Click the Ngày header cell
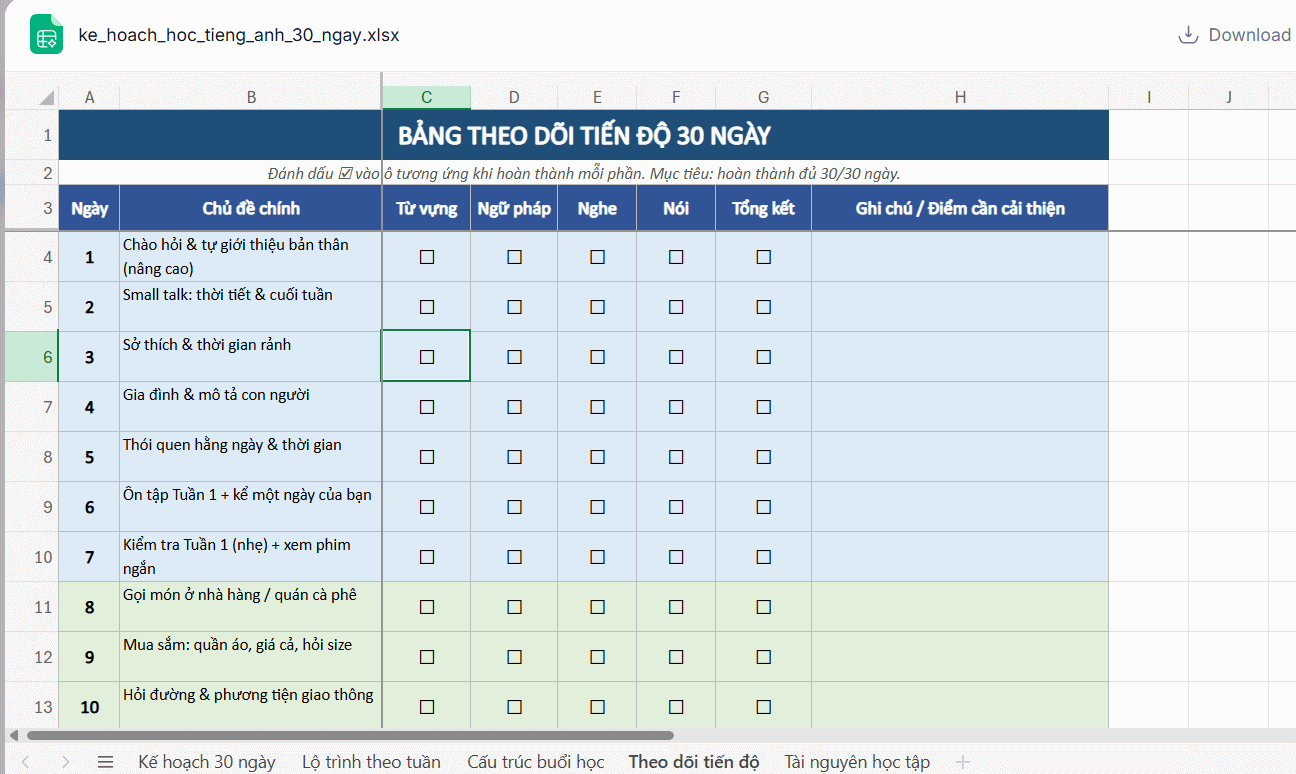Image resolution: width=1296 pixels, height=774 pixels. 89,208
